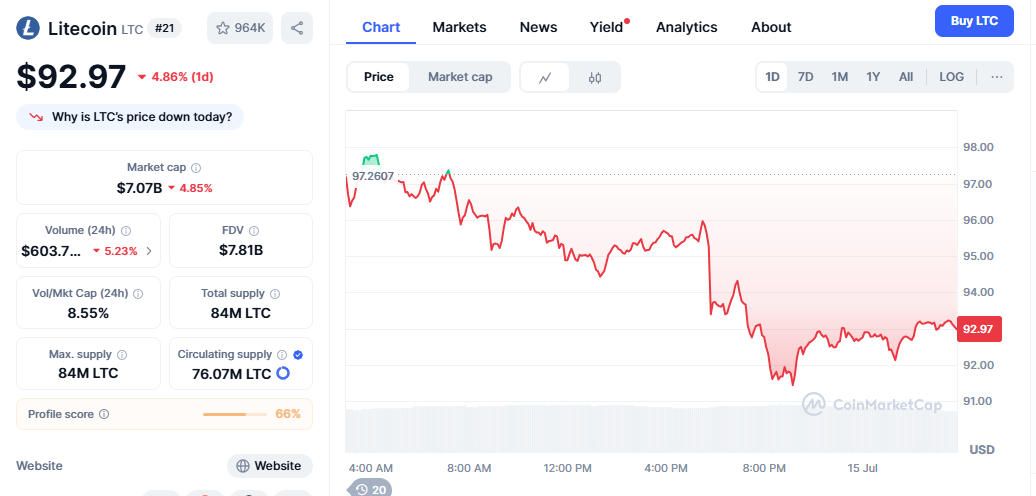This screenshot has width=1036, height=496.
Task: Open the Markets tab
Action: (x=459, y=27)
